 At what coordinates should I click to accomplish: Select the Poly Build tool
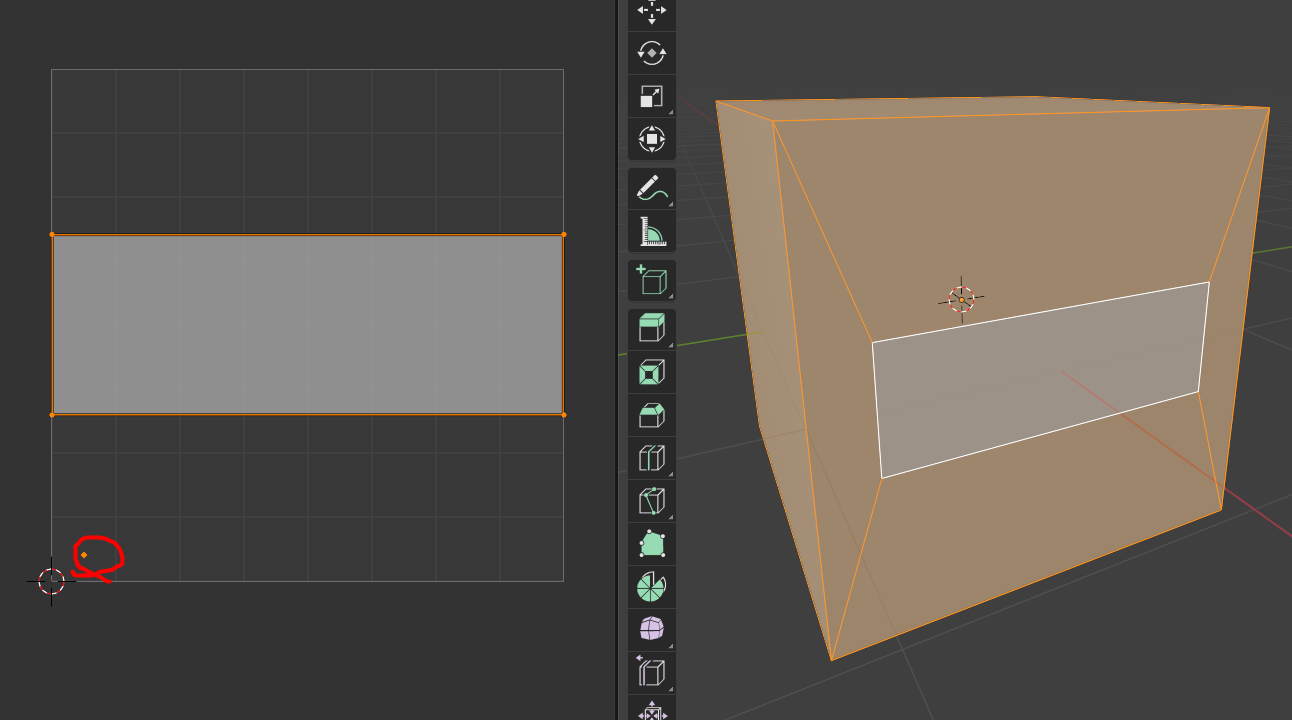tap(652, 544)
